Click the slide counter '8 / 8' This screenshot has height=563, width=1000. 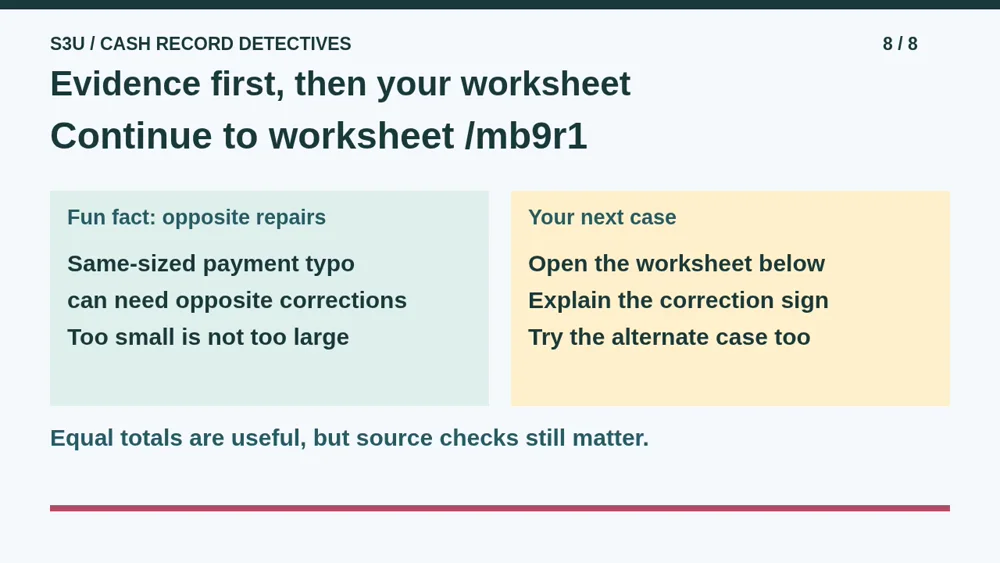[x=900, y=44]
